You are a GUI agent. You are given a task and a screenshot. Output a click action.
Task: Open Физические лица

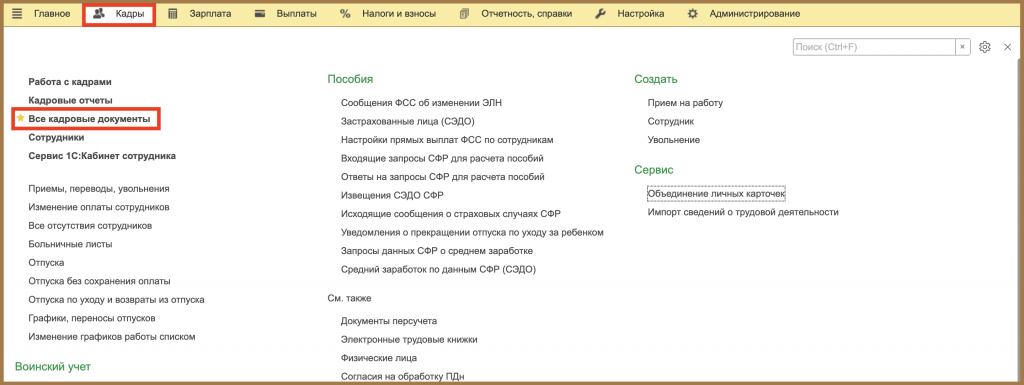(x=379, y=358)
